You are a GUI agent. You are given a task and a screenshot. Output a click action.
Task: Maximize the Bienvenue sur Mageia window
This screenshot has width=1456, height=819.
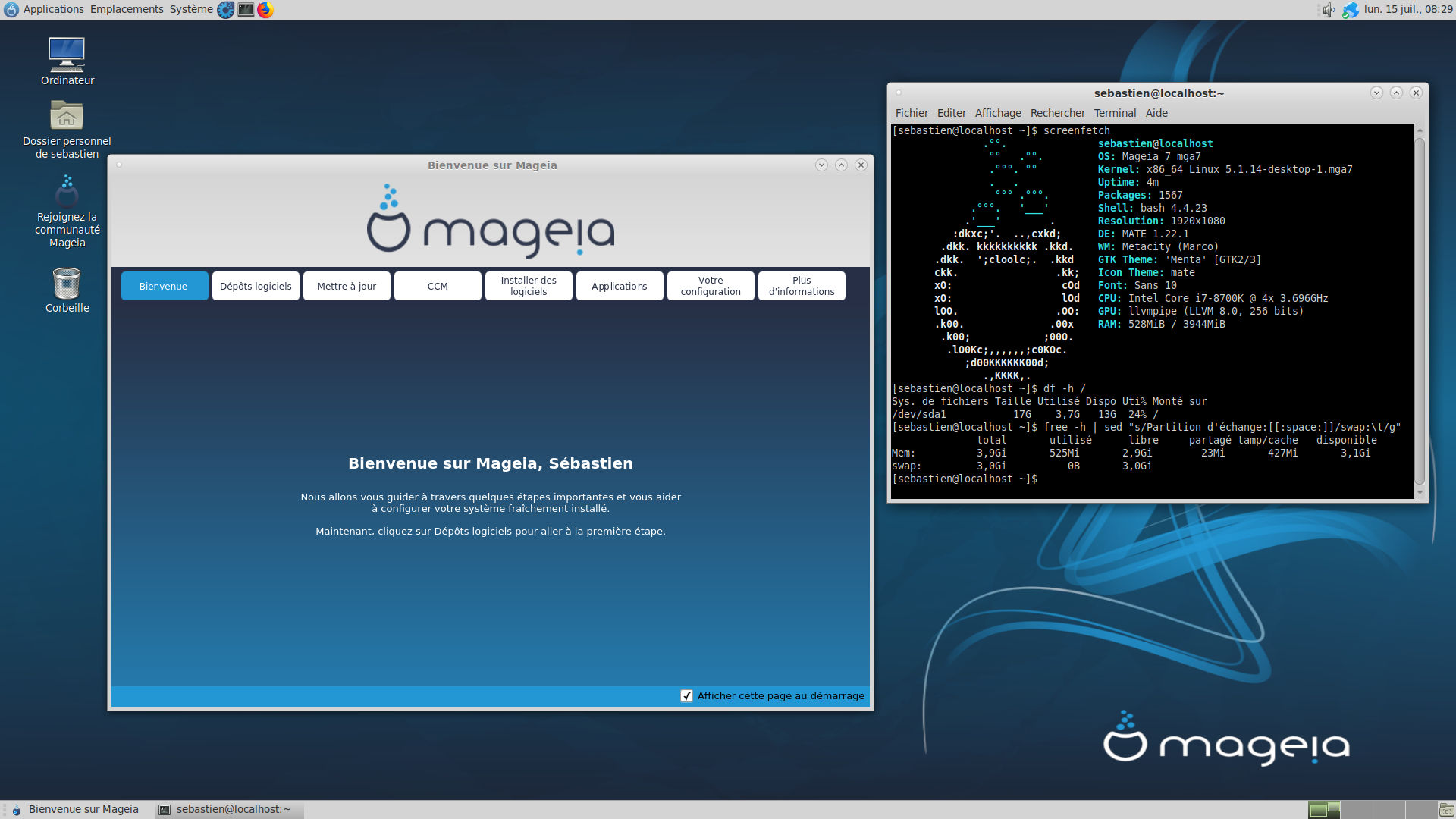(x=841, y=165)
